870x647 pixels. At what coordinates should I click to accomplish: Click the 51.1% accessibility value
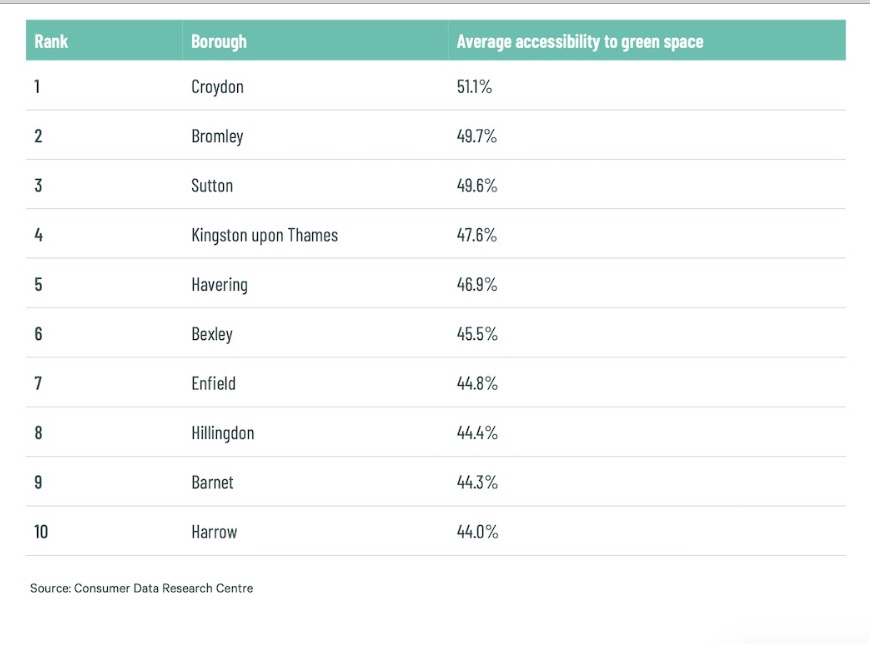pos(475,87)
